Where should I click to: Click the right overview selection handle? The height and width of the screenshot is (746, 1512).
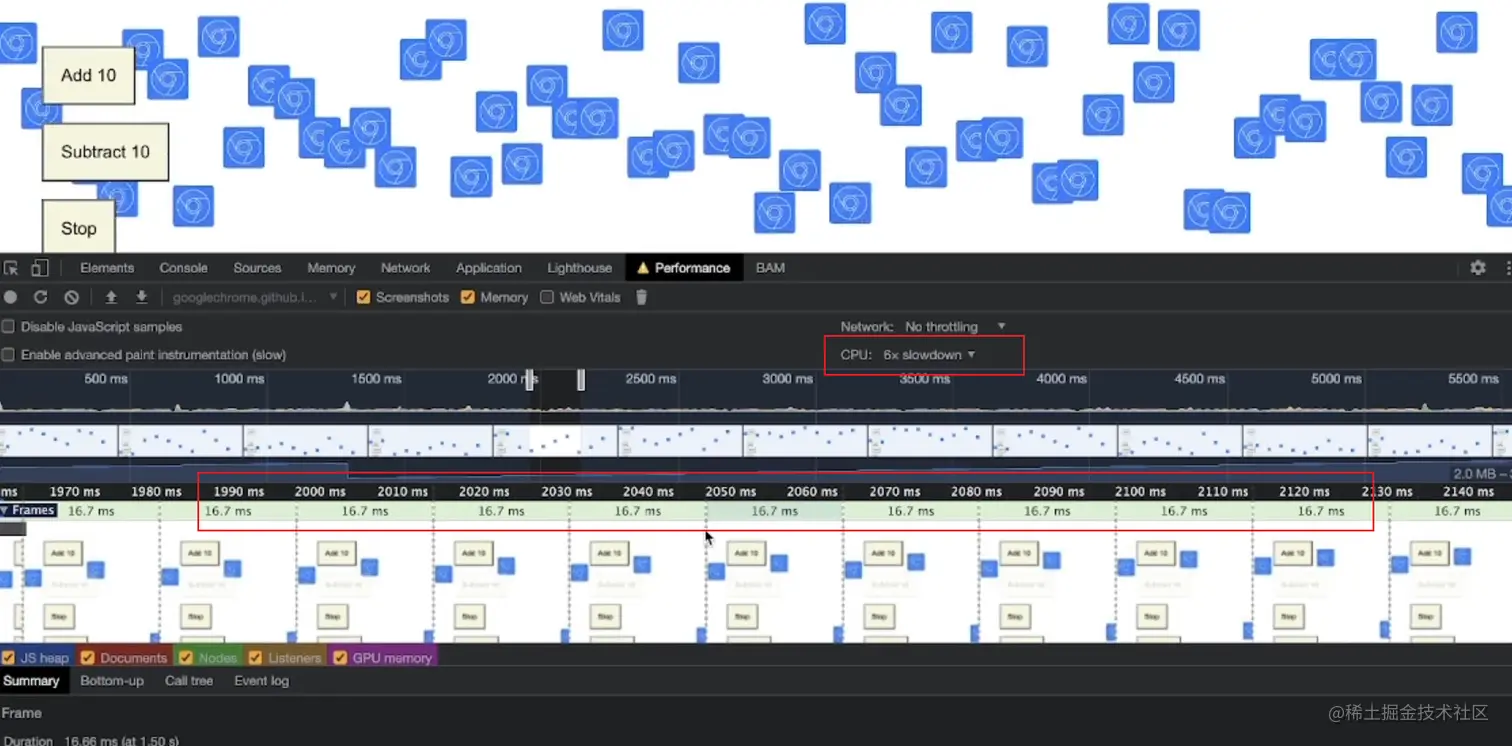click(x=581, y=379)
